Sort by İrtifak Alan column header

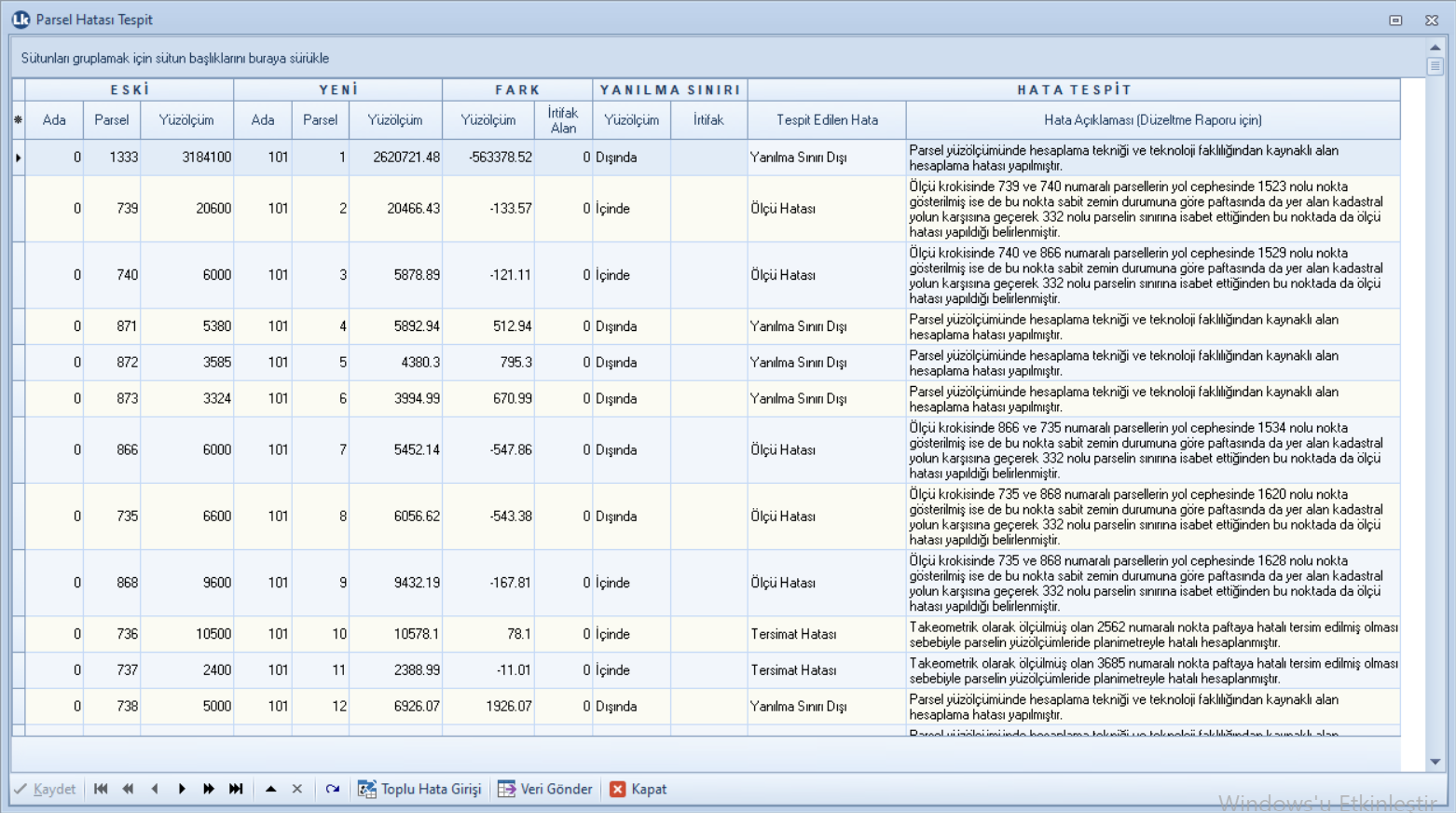click(563, 120)
